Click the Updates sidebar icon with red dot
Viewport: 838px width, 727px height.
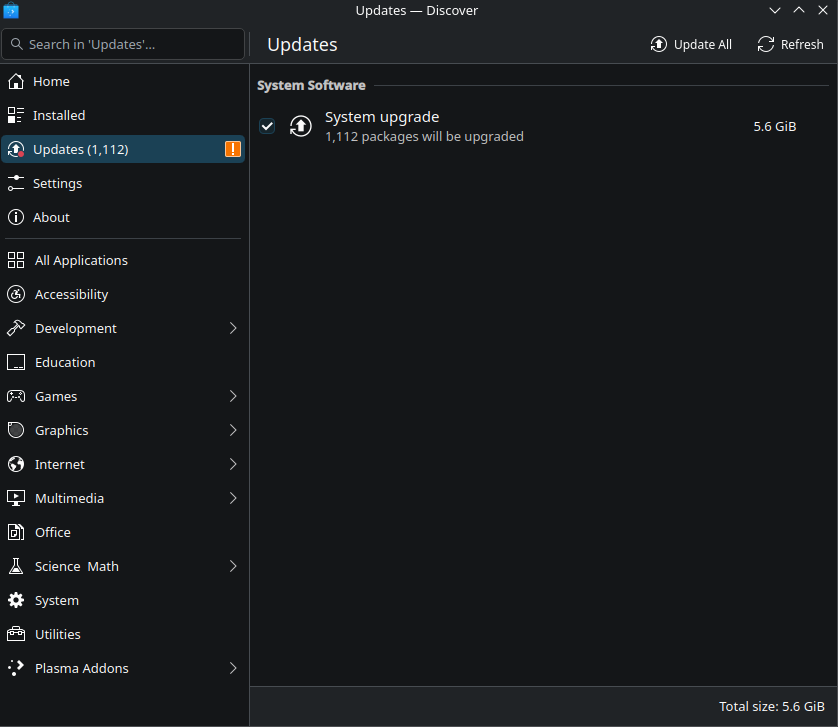pyautogui.click(x=16, y=149)
